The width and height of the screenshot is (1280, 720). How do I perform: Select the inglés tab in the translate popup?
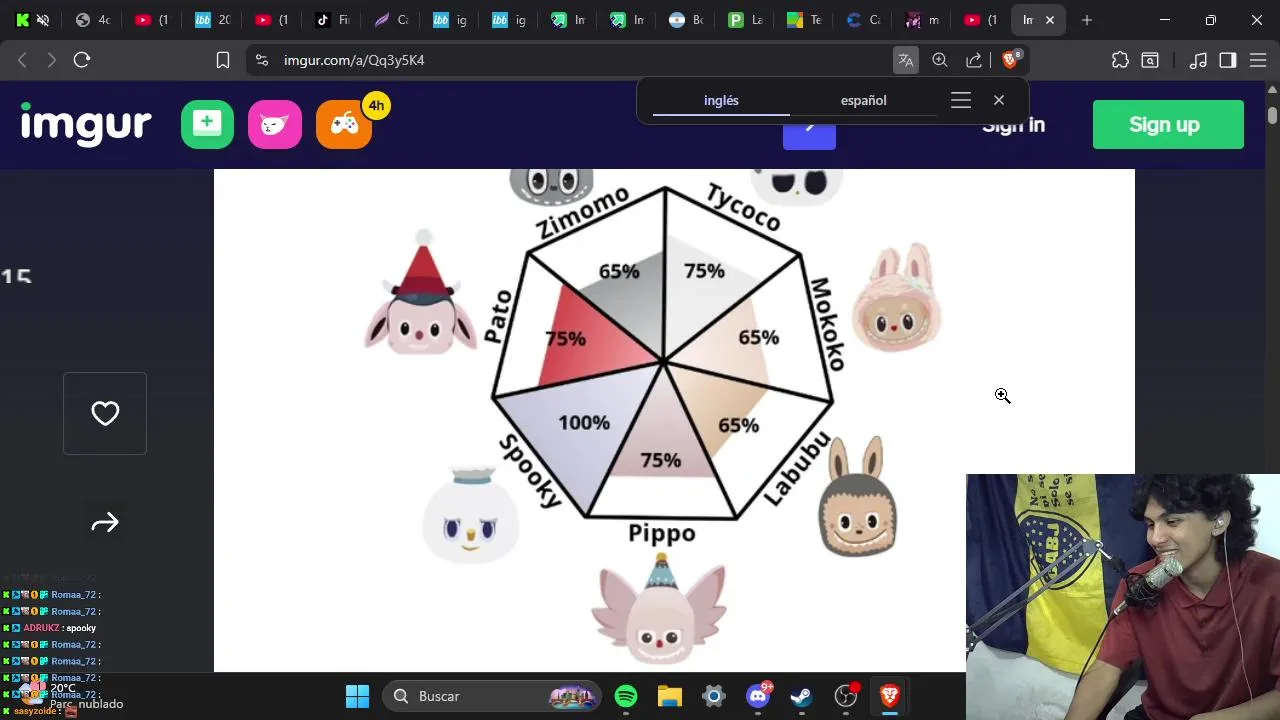721,100
